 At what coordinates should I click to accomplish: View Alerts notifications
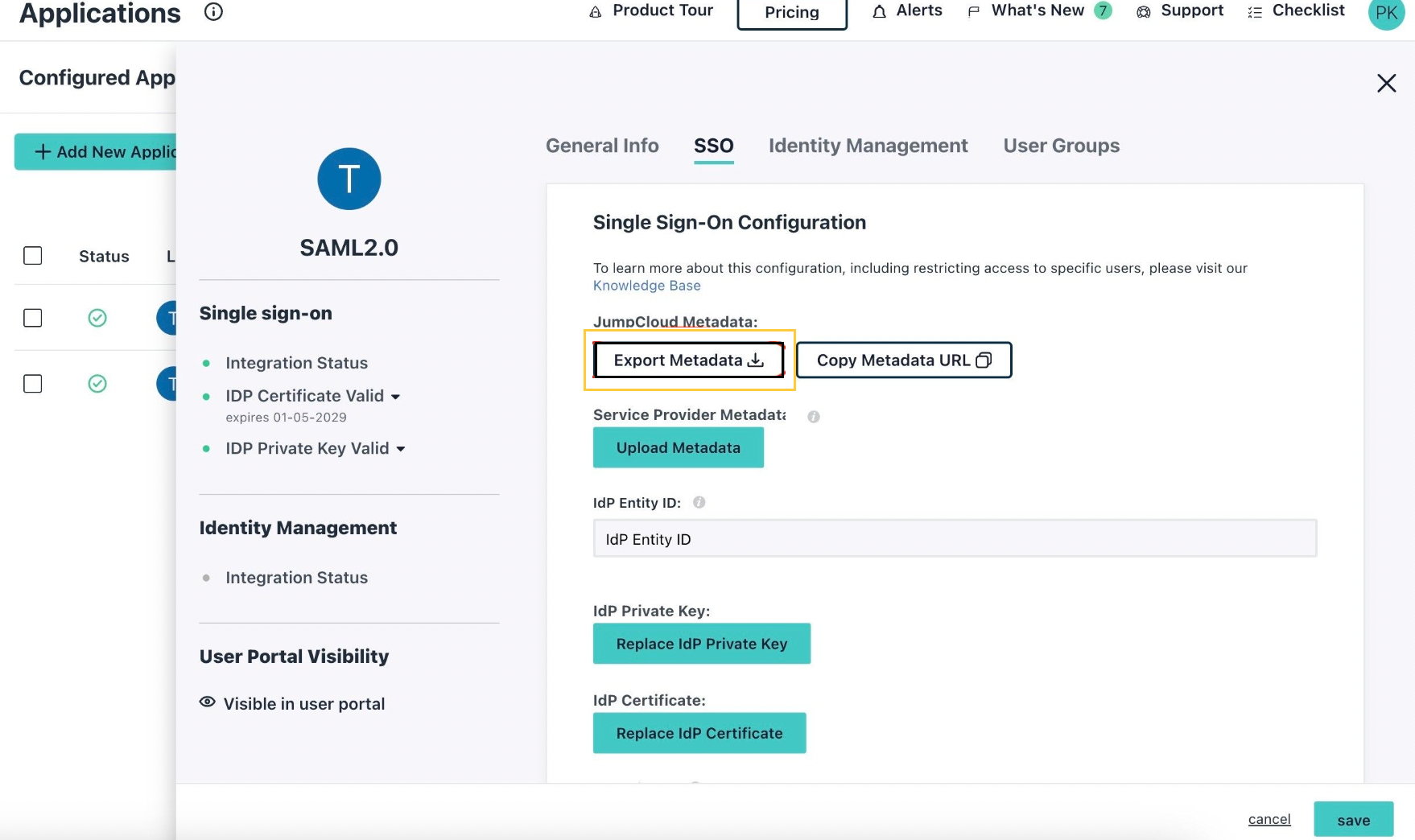tap(907, 10)
